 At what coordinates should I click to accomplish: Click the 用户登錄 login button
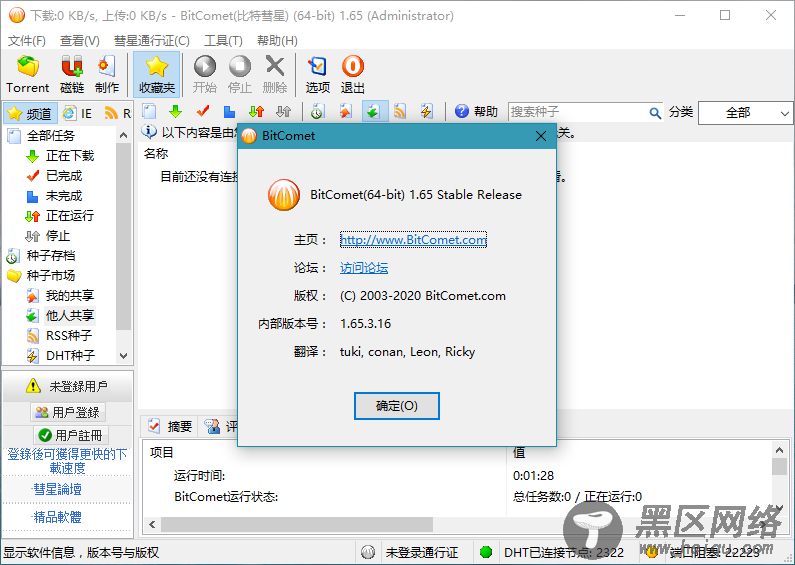(x=68, y=412)
